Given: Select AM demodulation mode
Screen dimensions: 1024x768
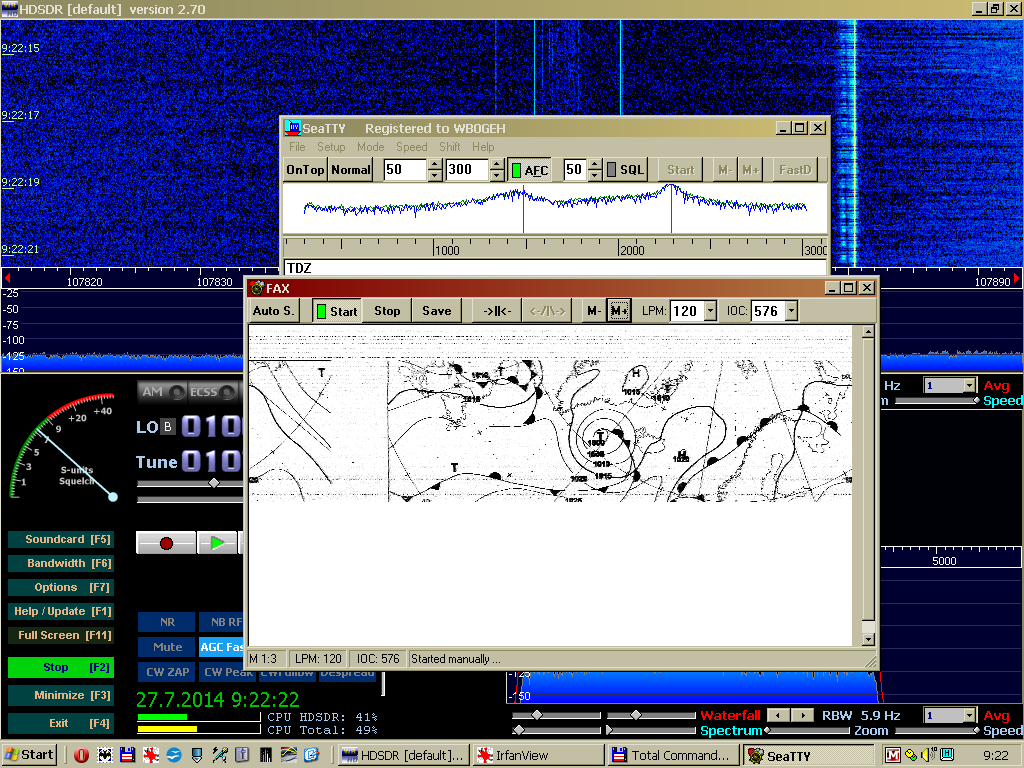Looking at the screenshot, I should 162,392.
